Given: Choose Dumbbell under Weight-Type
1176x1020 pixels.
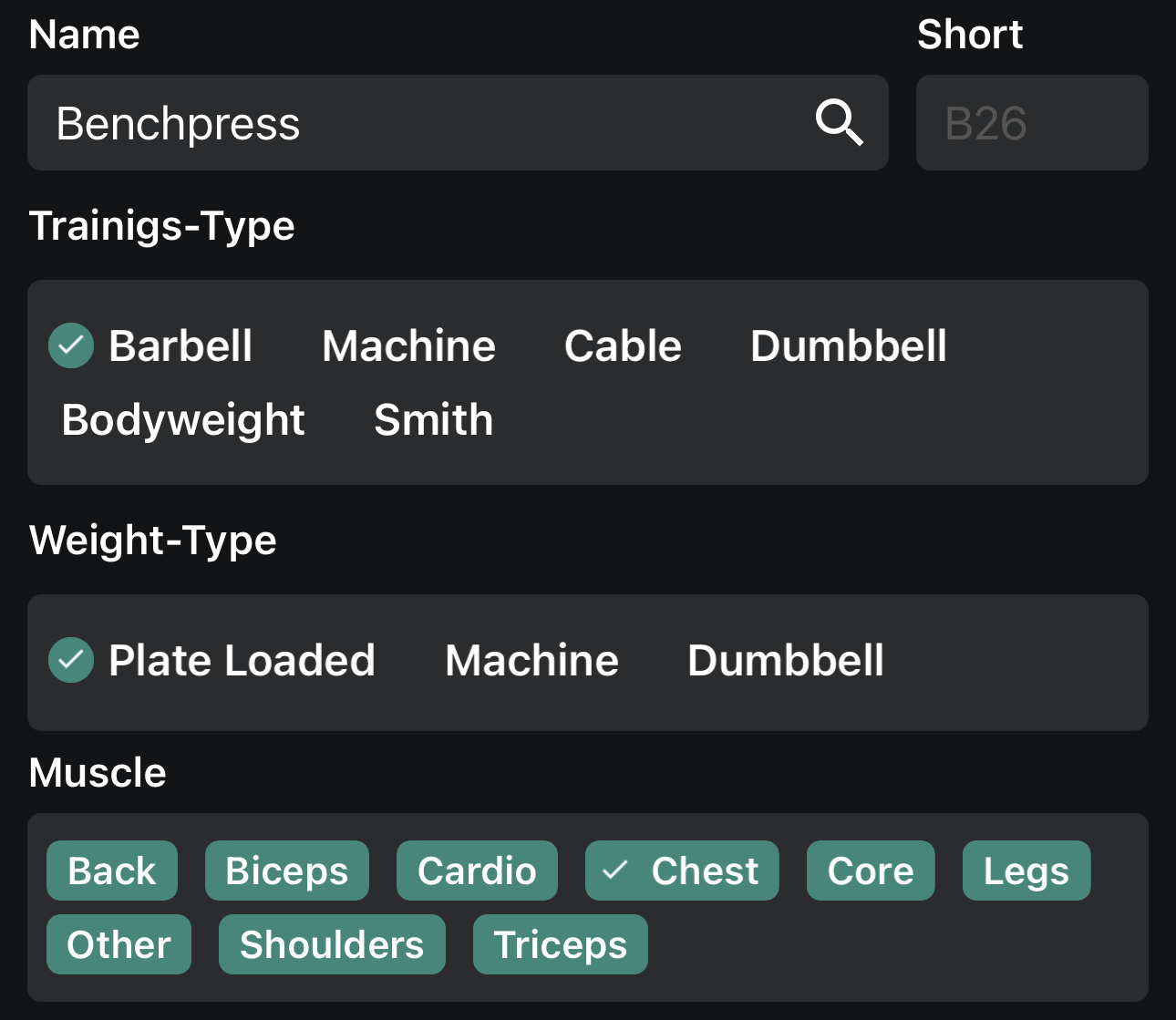Looking at the screenshot, I should click(x=785, y=660).
